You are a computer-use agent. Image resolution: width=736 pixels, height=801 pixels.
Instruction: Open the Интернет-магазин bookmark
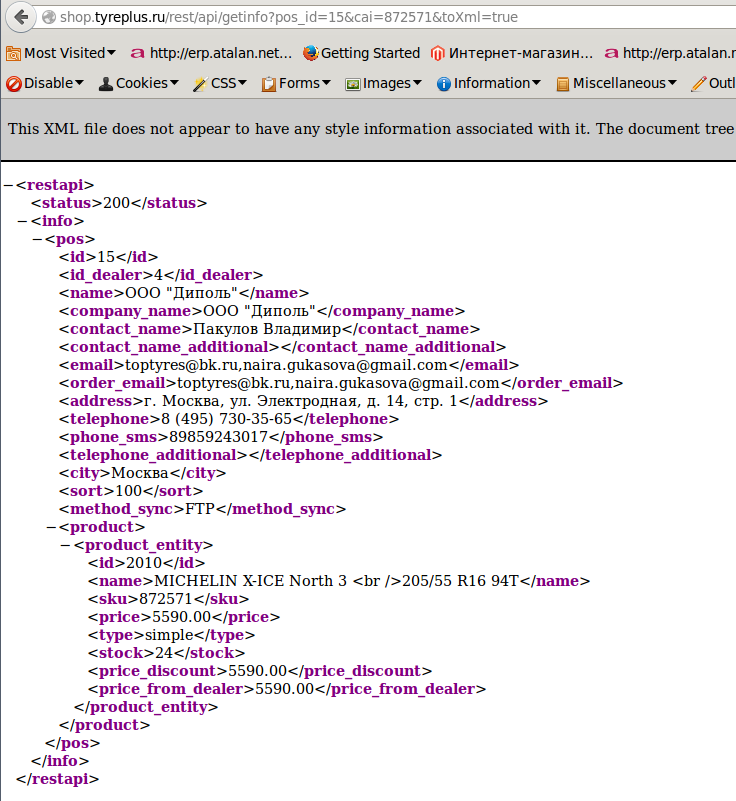coord(512,53)
